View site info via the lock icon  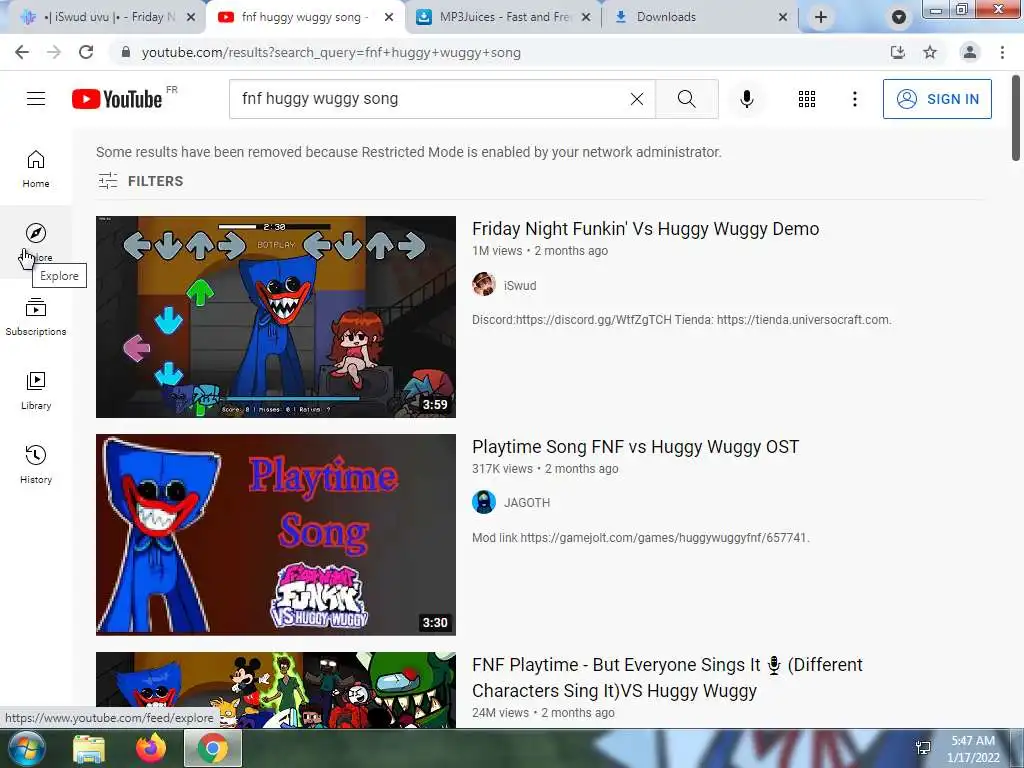(x=126, y=52)
